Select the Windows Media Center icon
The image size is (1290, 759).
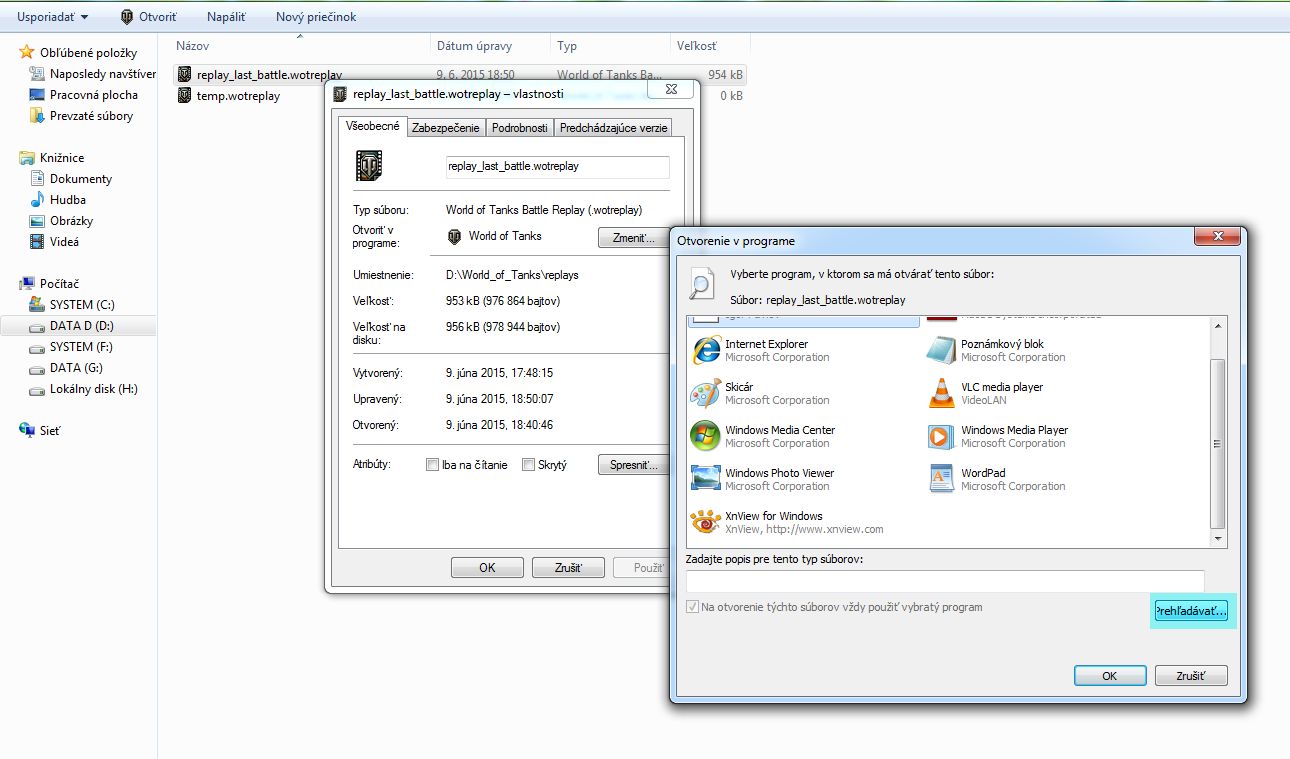(705, 437)
